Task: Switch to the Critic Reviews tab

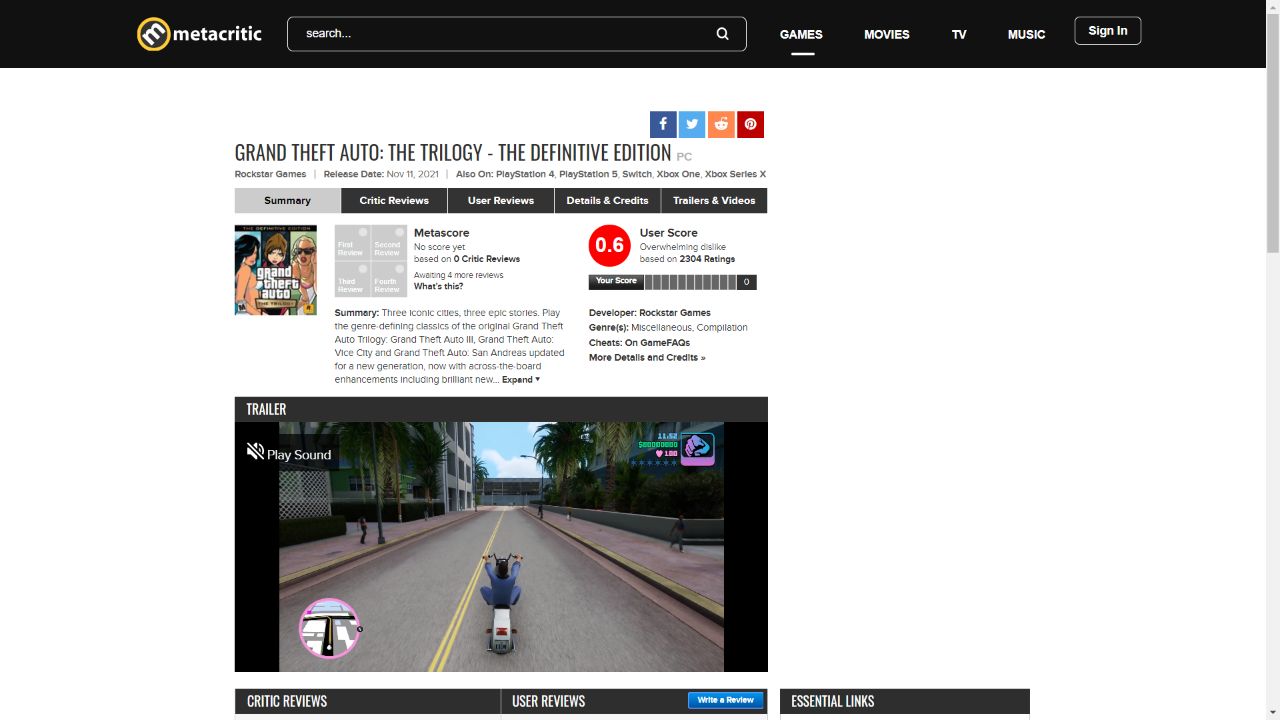Action: (x=394, y=201)
